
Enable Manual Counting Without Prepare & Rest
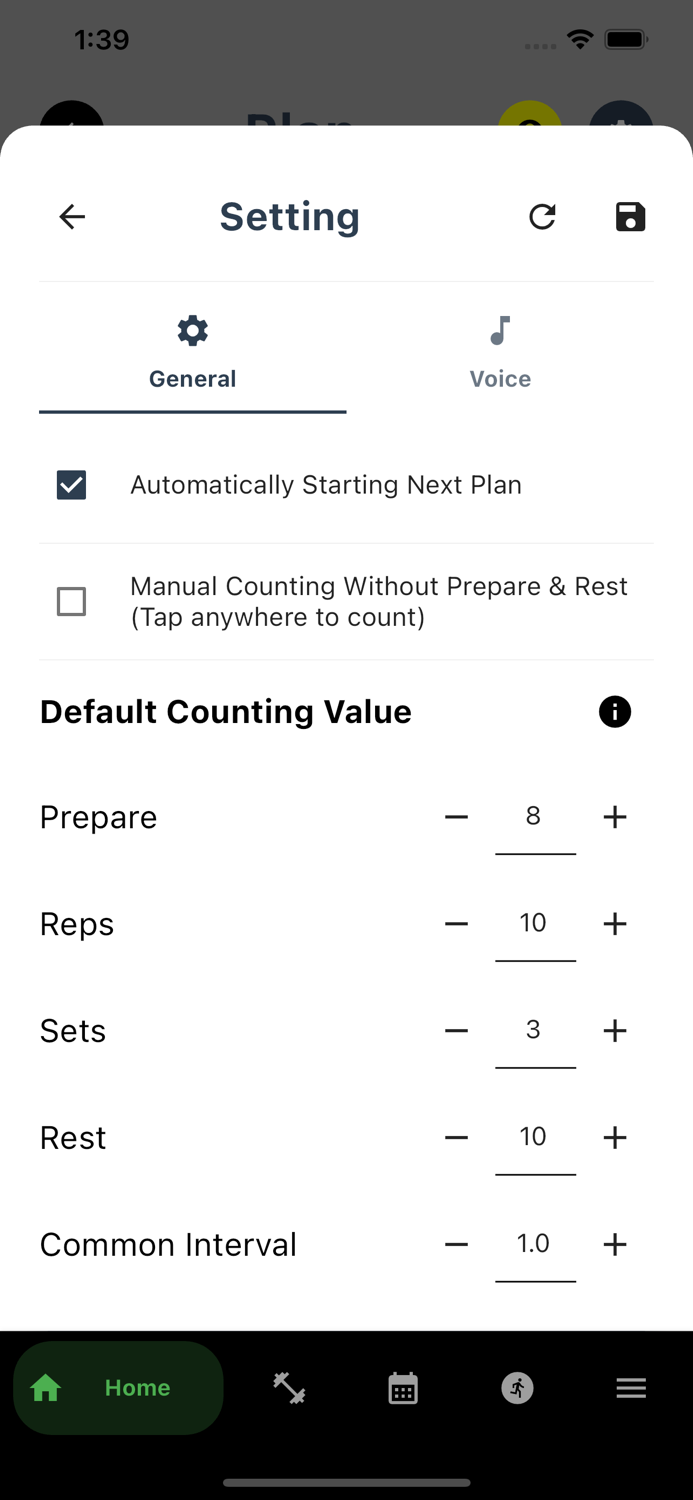tap(71, 601)
